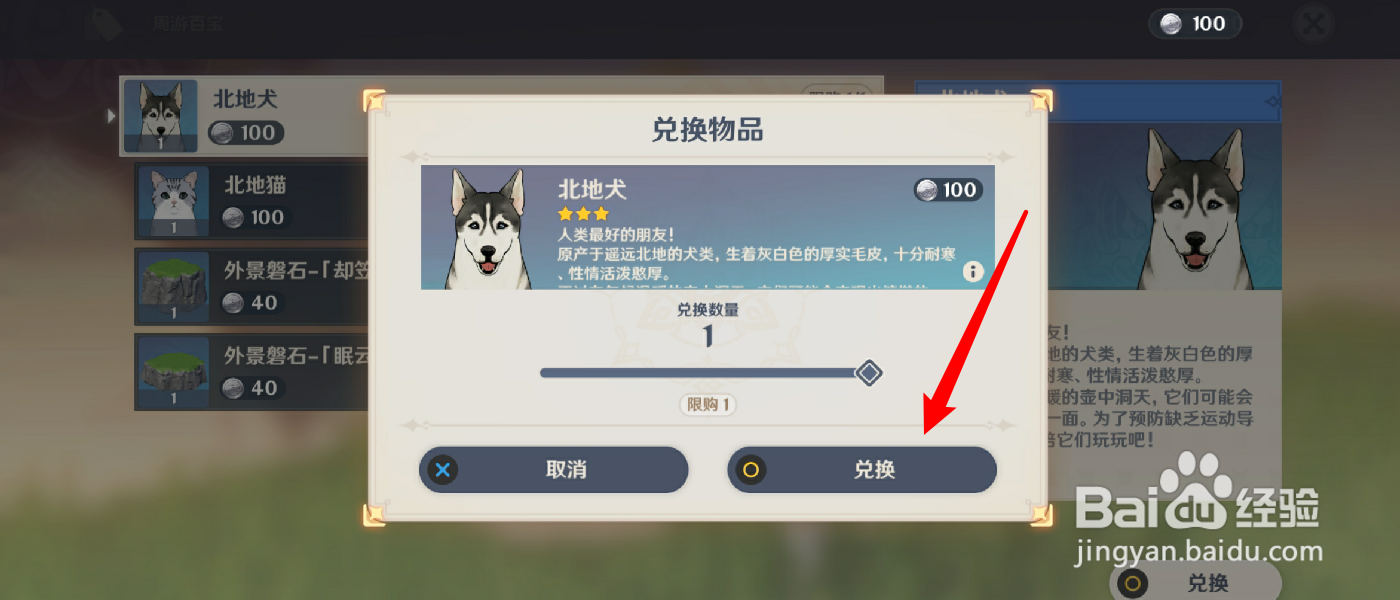The image size is (1400, 600).
Task: Click the circle icon on 兑换 button
Action: point(751,469)
